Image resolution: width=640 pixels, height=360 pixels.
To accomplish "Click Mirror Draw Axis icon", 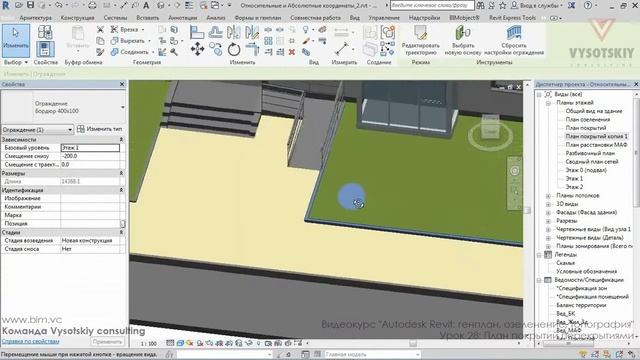I will click(252, 32).
